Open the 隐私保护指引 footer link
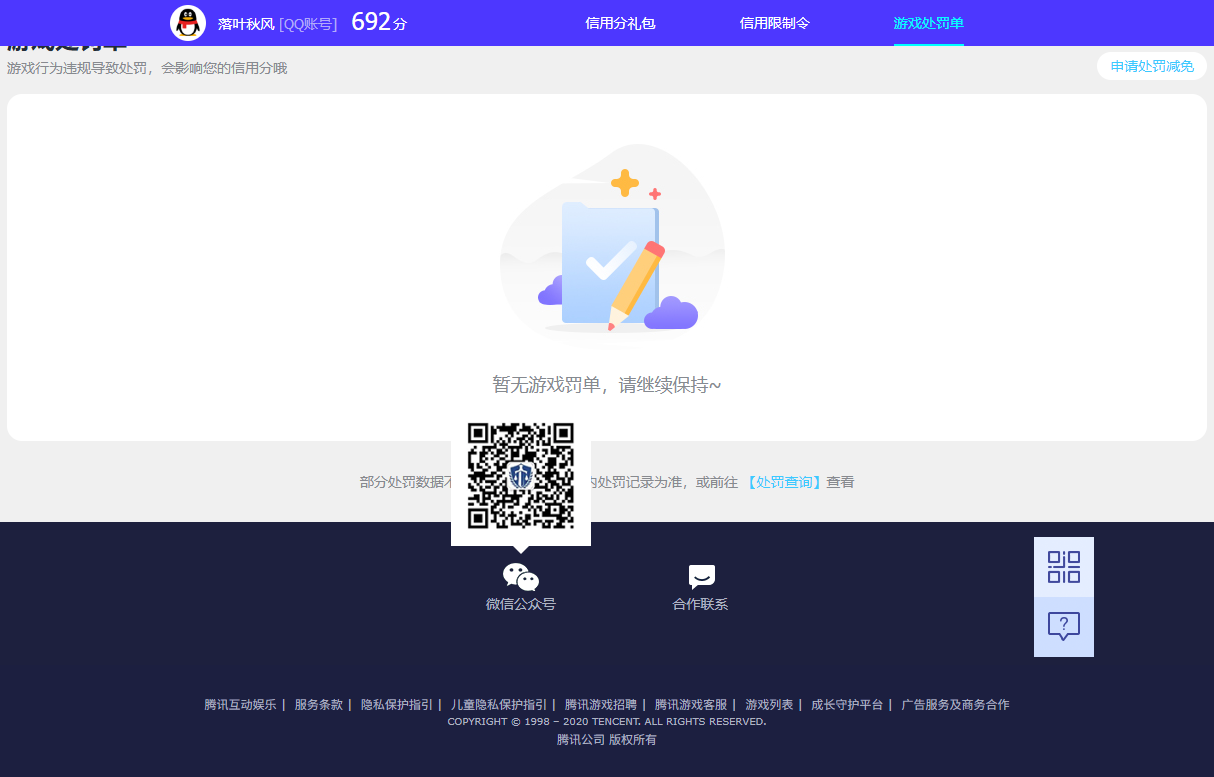This screenshot has height=777, width=1214. 396,704
